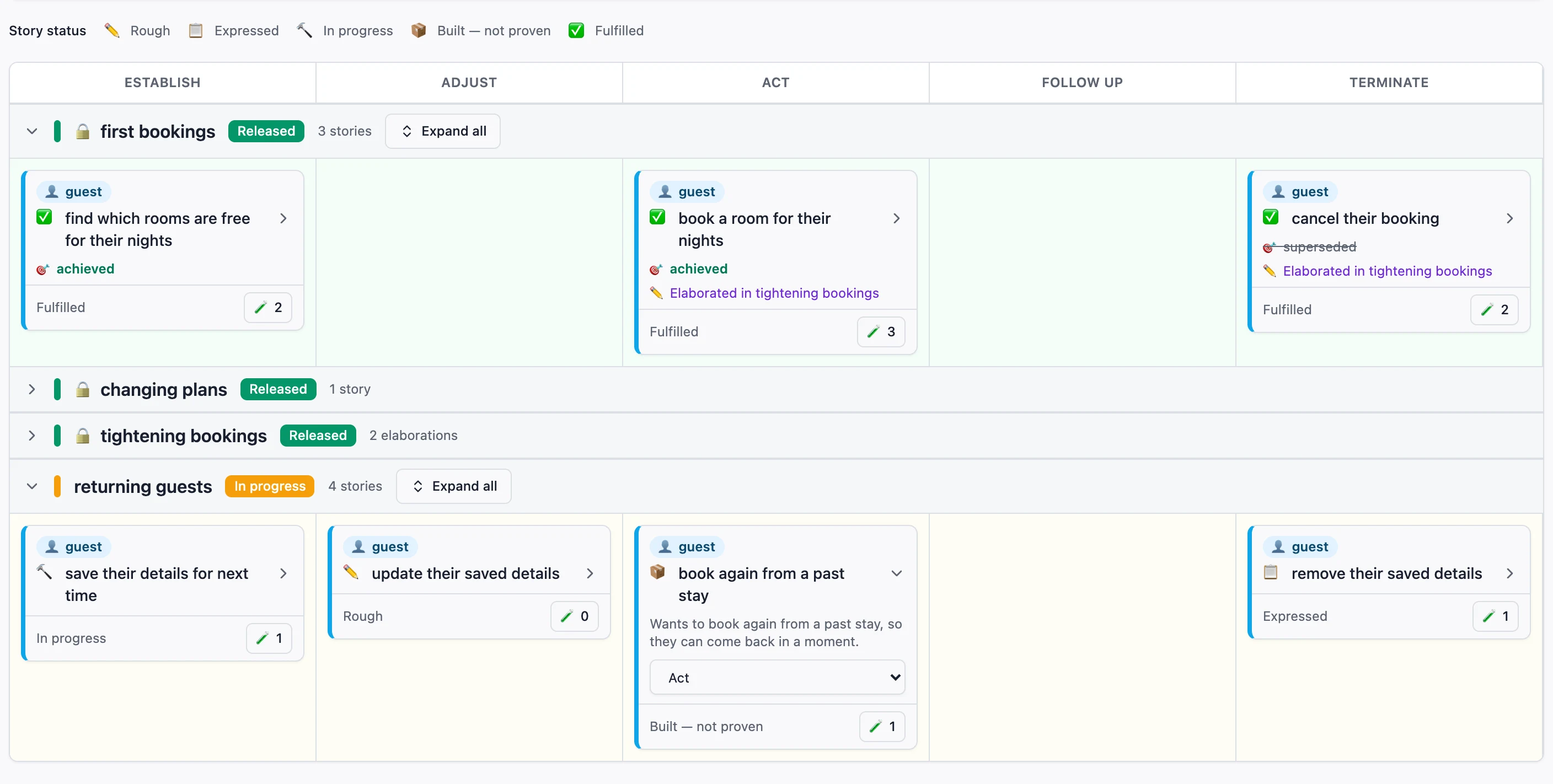Image resolution: width=1553 pixels, height=784 pixels.
Task: Click the lock icon beside tightening bookings
Action: tap(83, 436)
